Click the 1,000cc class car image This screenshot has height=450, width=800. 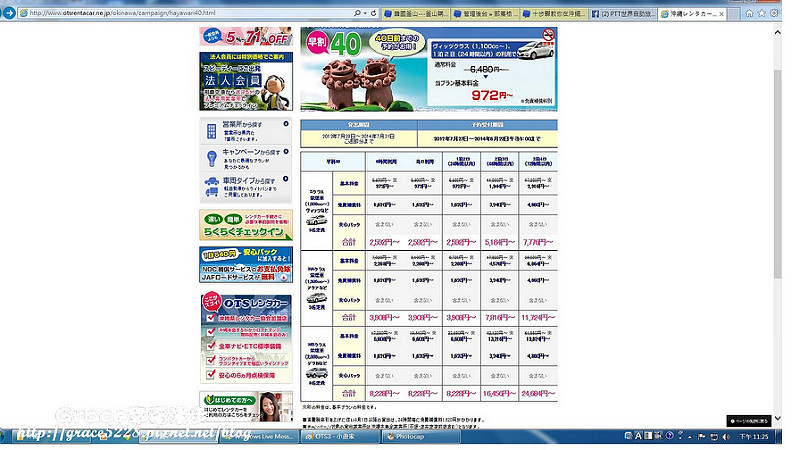point(316,220)
